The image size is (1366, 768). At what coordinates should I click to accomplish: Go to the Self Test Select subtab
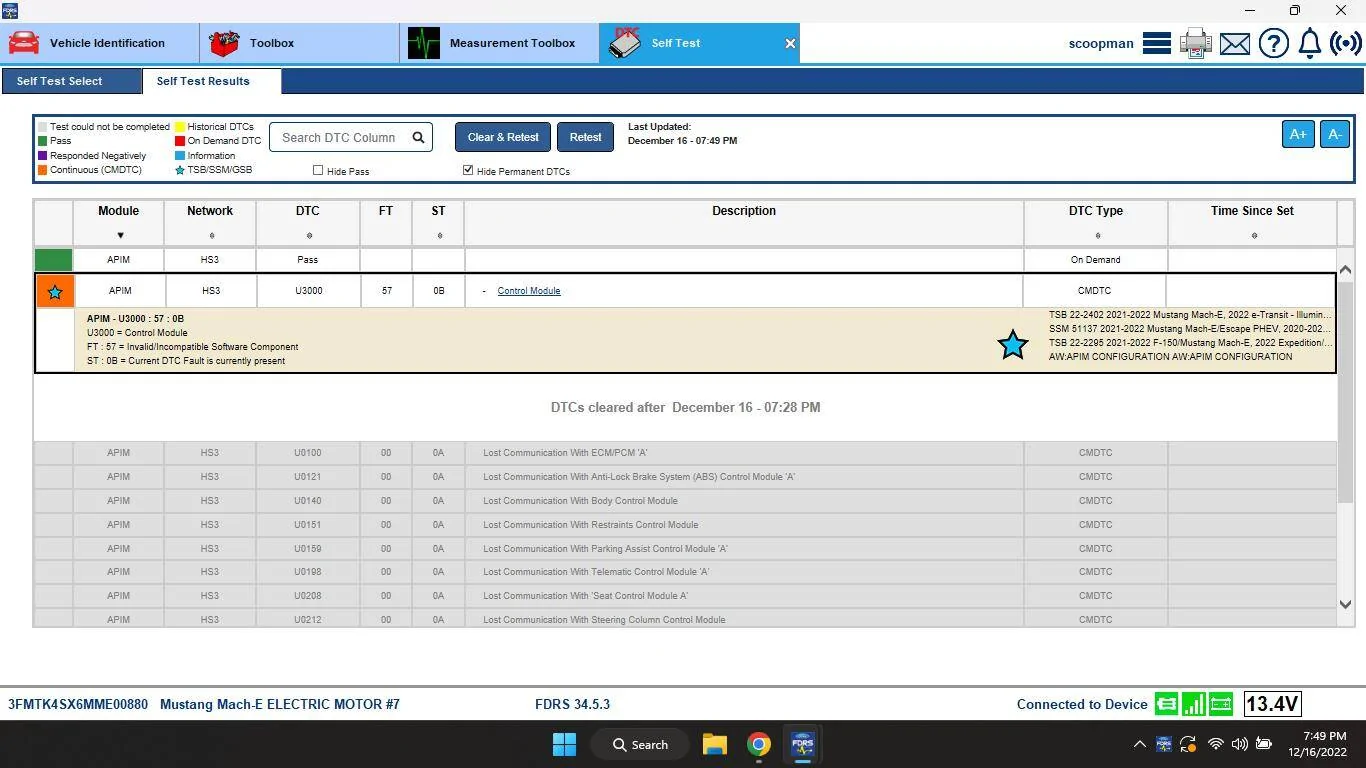tap(73, 81)
